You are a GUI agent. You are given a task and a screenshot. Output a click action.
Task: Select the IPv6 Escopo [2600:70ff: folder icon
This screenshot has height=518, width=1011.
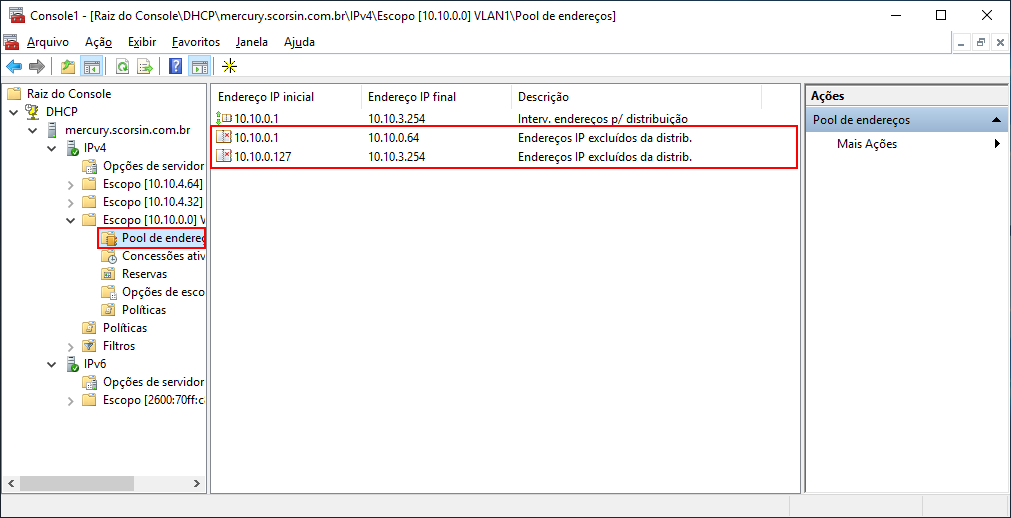click(90, 400)
